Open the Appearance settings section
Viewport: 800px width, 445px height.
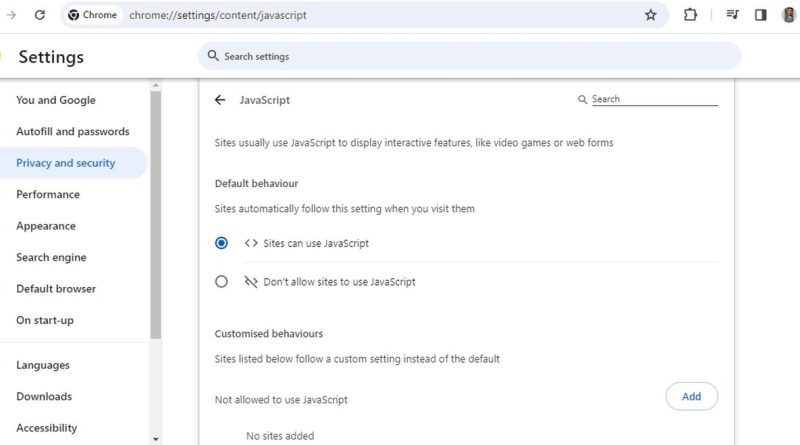click(46, 226)
